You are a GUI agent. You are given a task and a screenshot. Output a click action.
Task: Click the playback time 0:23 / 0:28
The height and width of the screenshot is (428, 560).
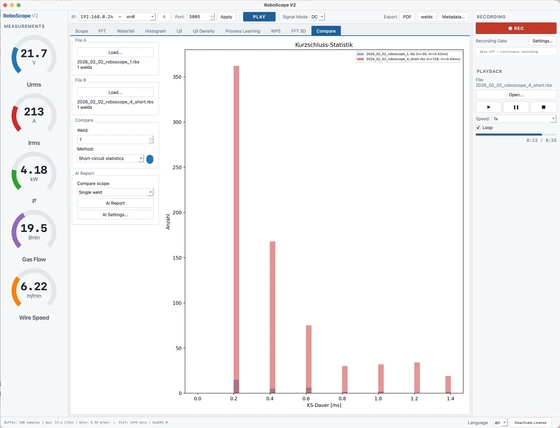pyautogui.click(x=541, y=140)
